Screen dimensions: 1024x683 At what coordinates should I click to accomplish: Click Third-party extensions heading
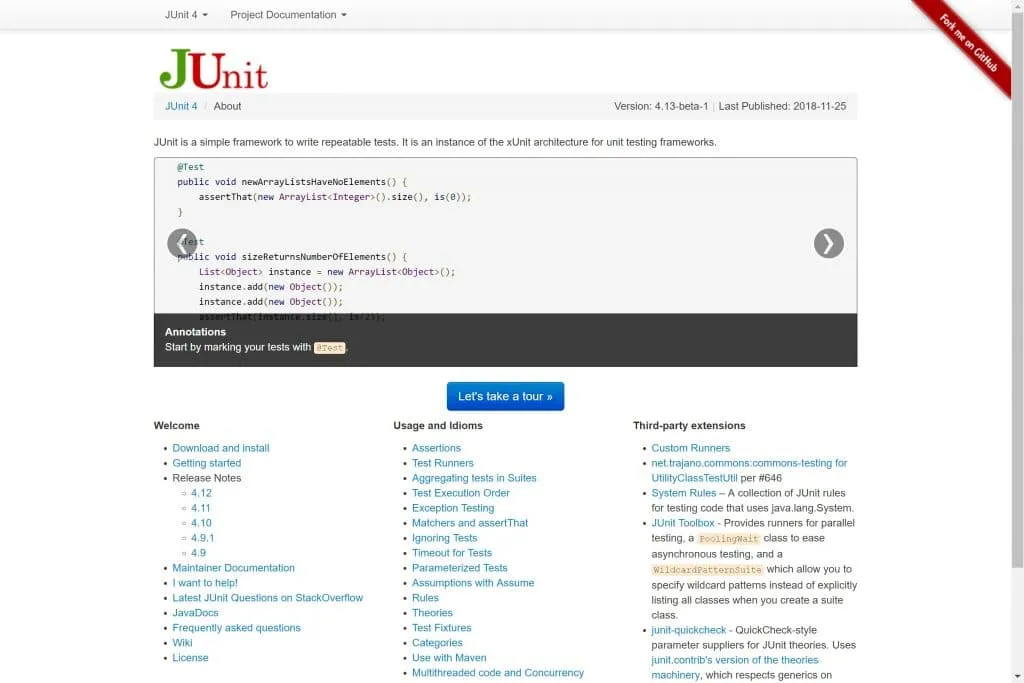click(689, 426)
